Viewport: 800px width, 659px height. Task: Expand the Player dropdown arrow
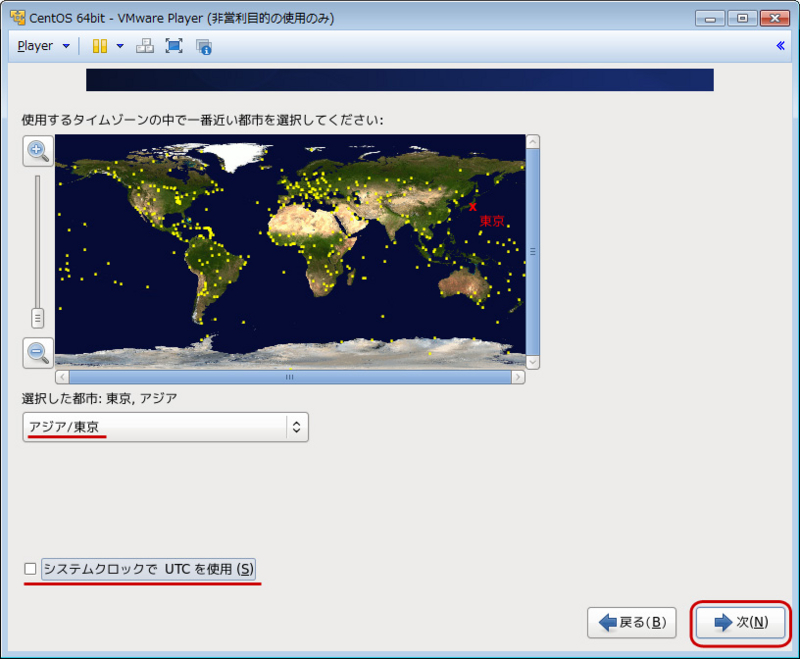(64, 45)
